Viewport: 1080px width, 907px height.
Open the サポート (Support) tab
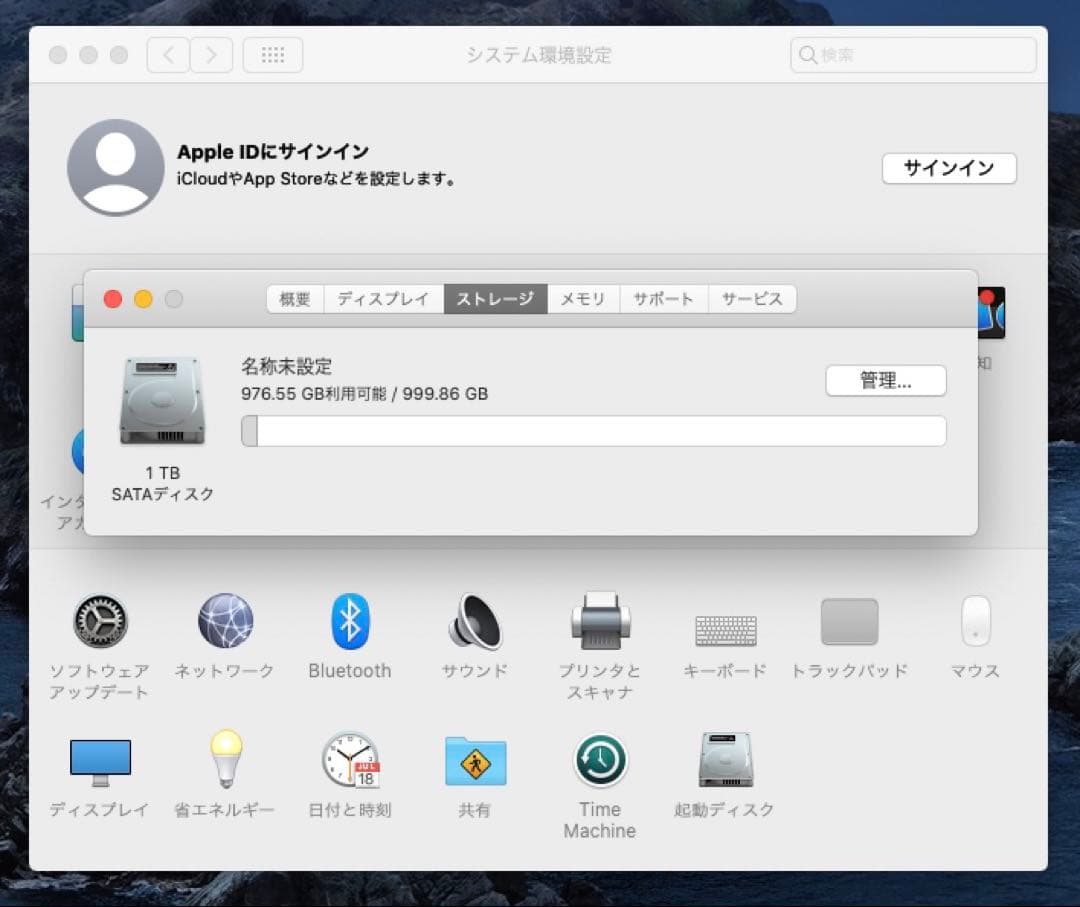point(663,298)
